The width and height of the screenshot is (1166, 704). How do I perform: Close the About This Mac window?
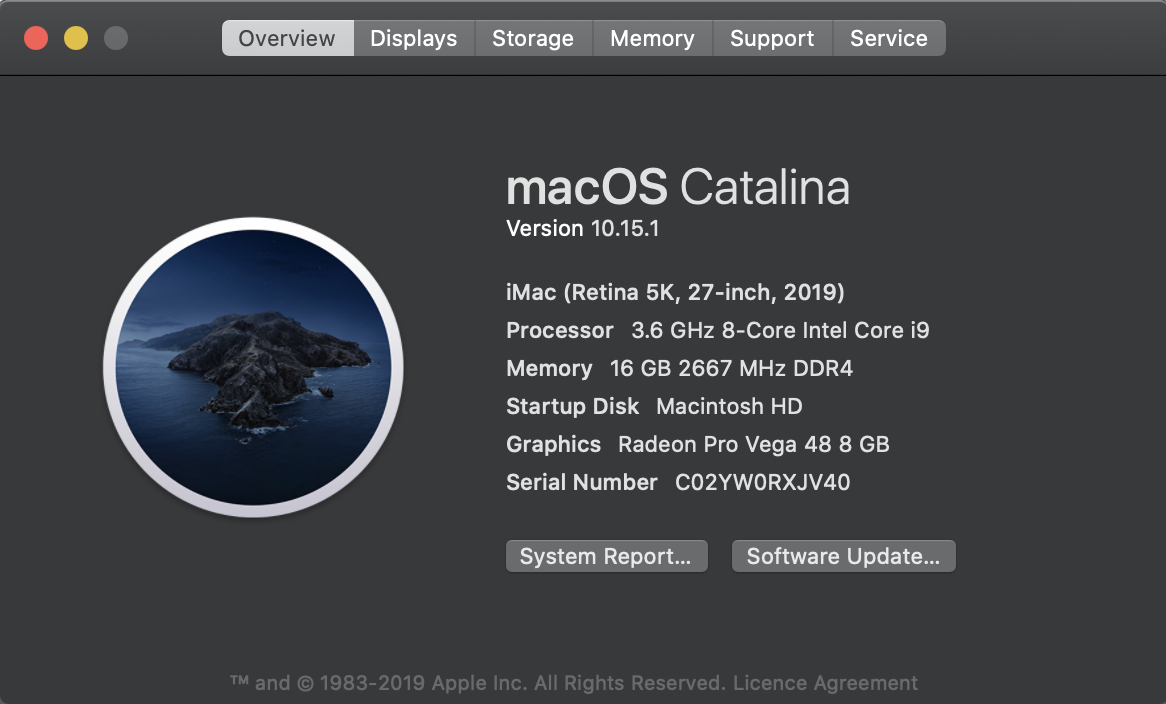point(36,39)
